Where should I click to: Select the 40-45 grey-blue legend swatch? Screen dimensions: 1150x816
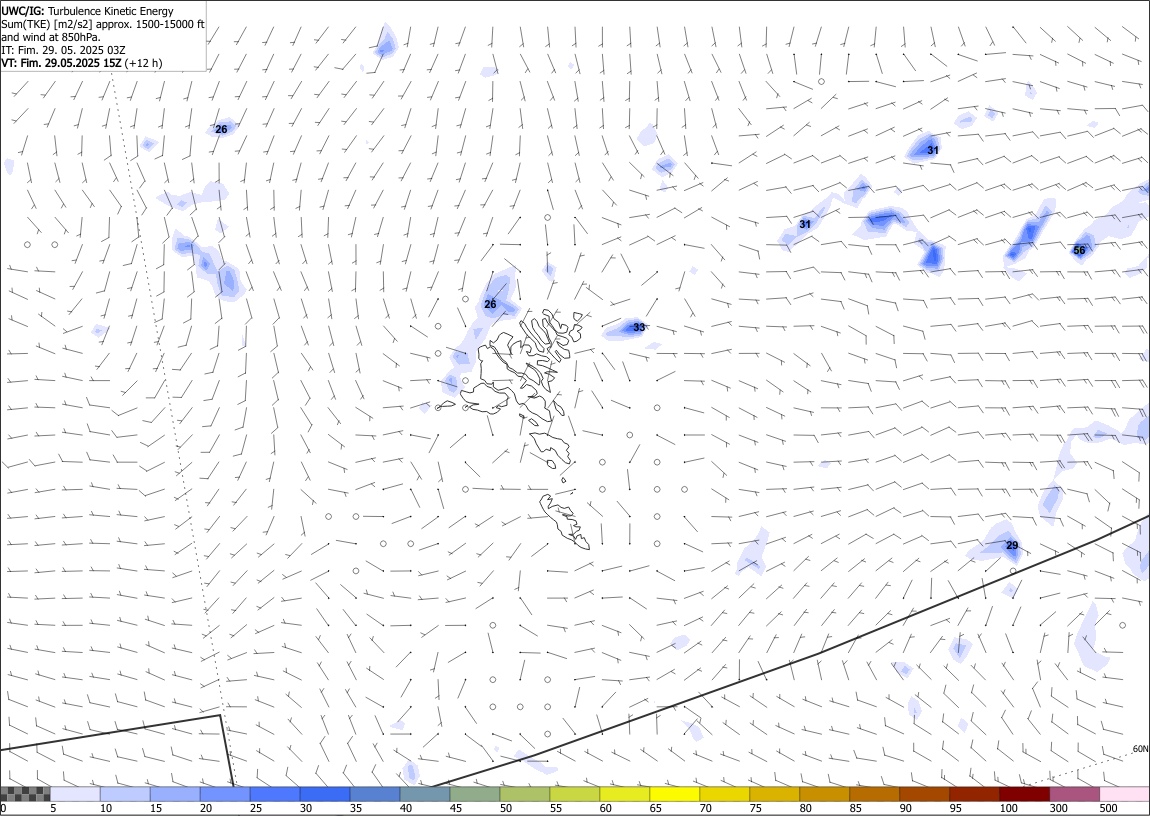pyautogui.click(x=425, y=794)
